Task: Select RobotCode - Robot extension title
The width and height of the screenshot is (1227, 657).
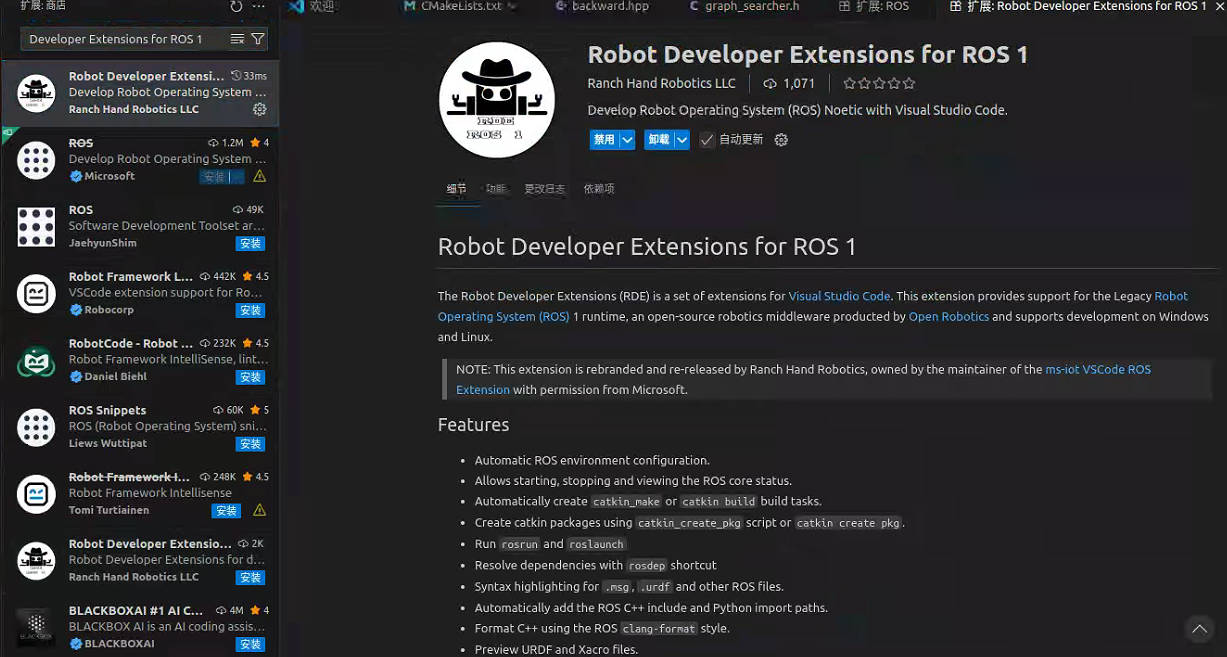Action: [x=131, y=343]
